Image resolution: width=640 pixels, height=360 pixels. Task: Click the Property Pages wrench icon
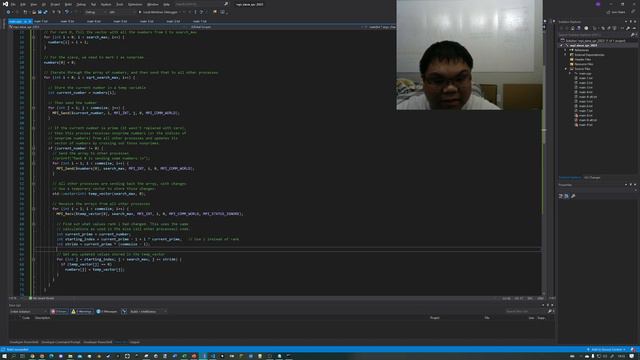click(x=573, y=196)
